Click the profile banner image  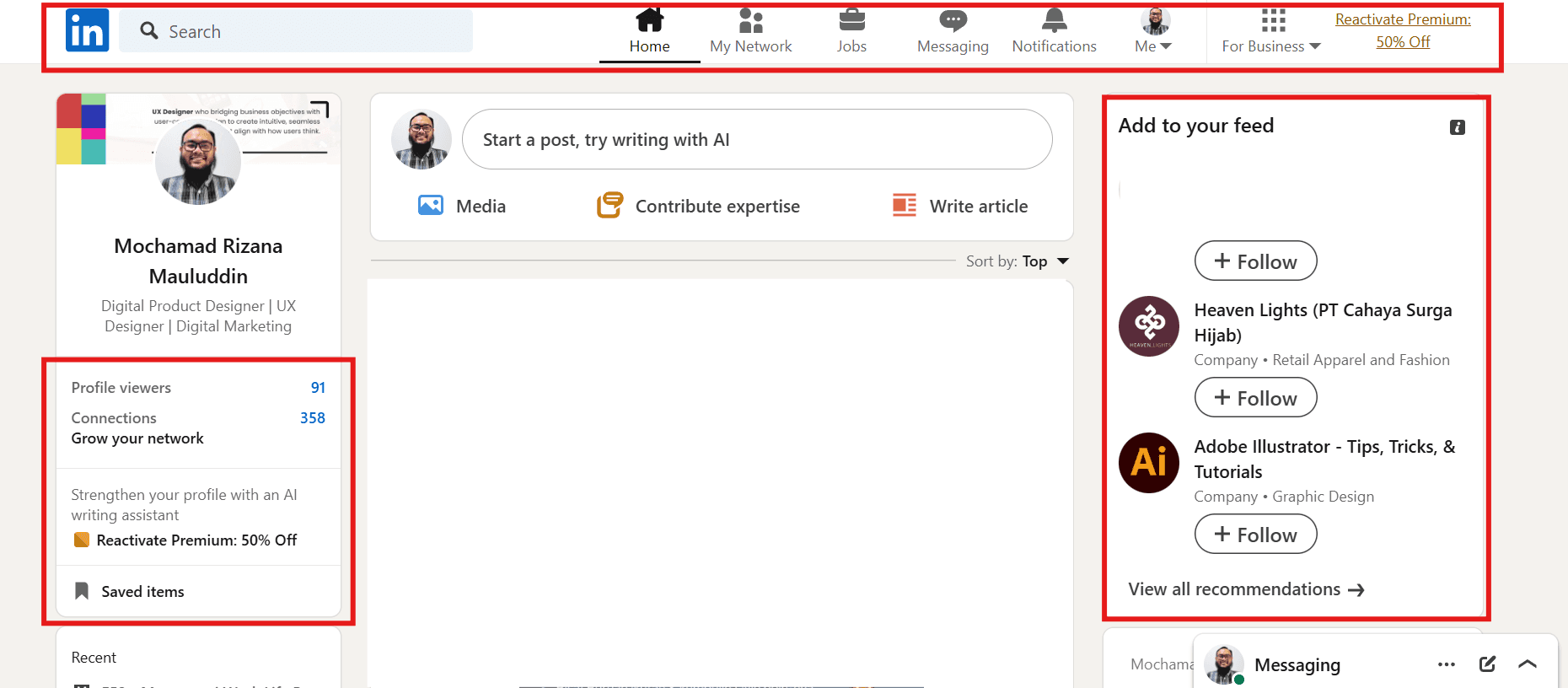(x=198, y=128)
